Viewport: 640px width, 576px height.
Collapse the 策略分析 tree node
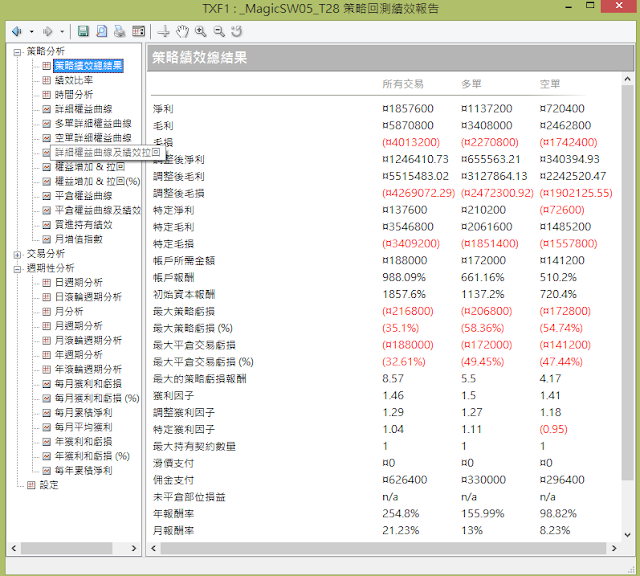pos(17,52)
